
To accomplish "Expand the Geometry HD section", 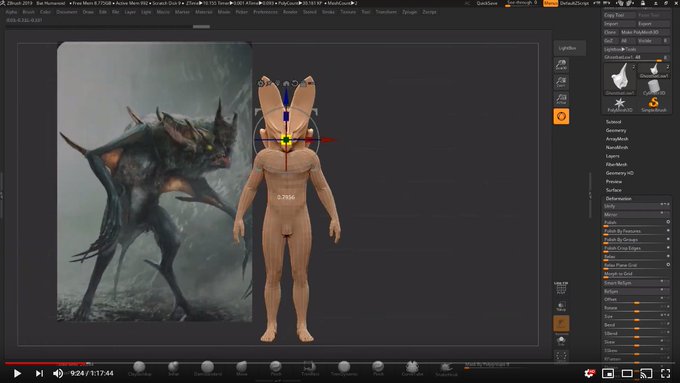I will 619,173.
